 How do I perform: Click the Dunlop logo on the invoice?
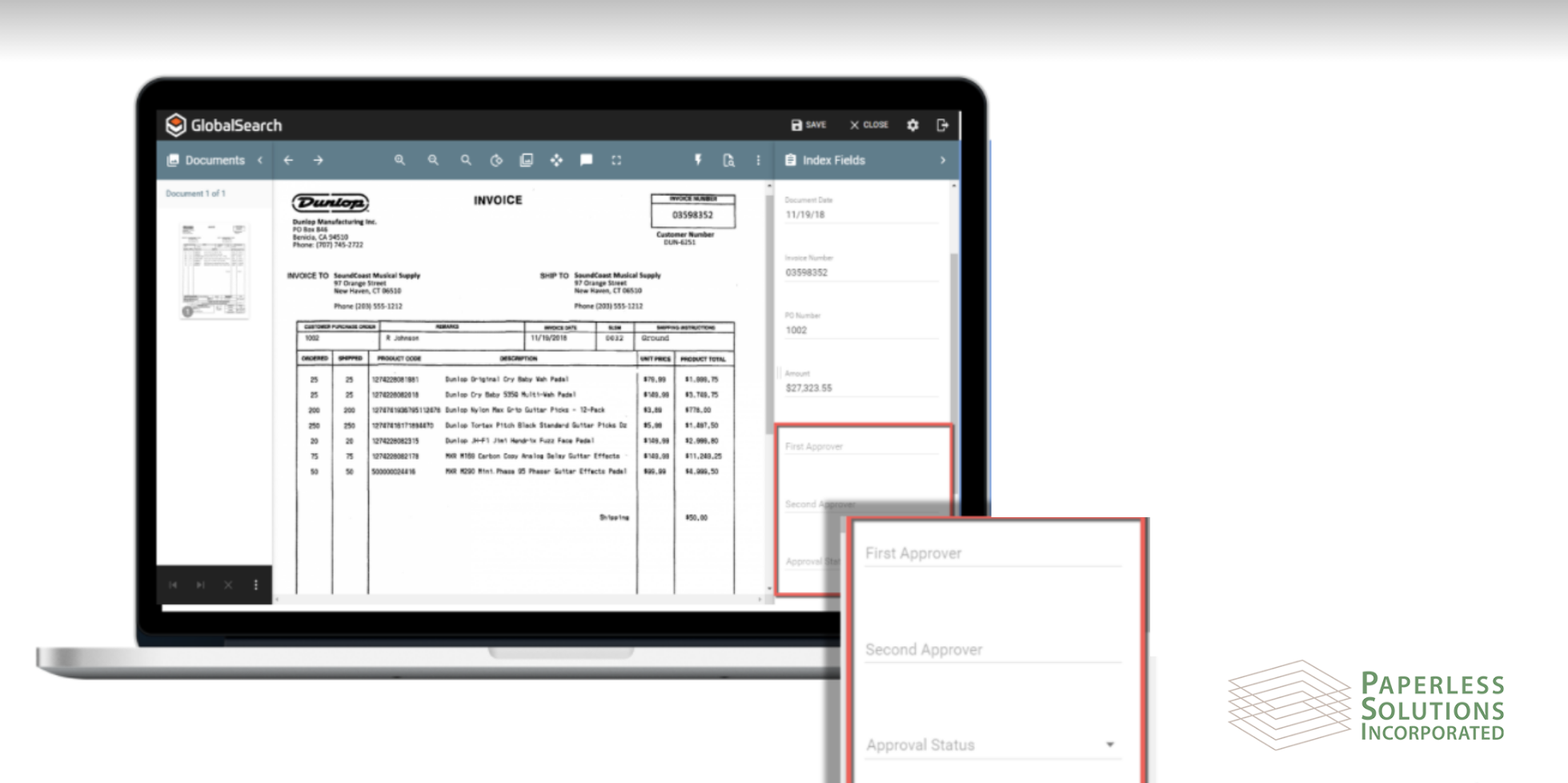tap(331, 203)
